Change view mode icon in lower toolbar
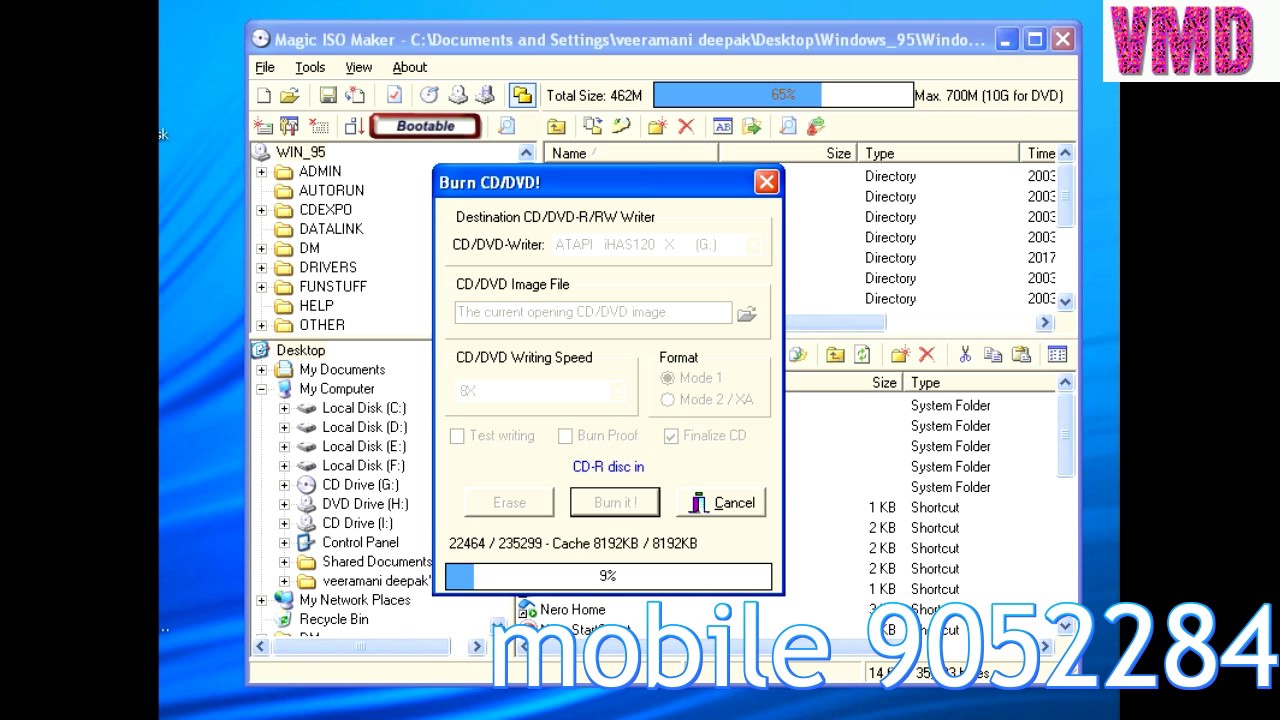Image resolution: width=1280 pixels, height=720 pixels. (1057, 355)
